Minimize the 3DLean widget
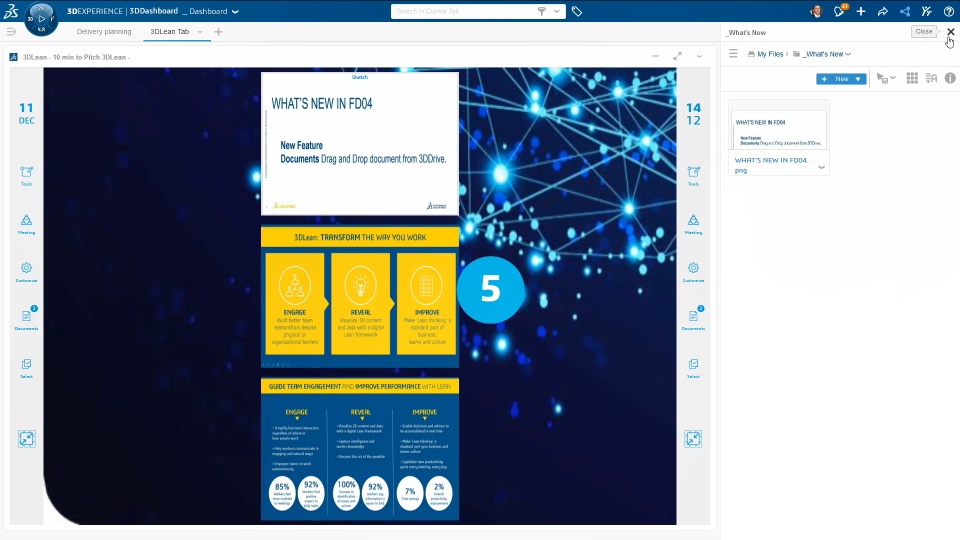The image size is (960, 540). tap(655, 56)
